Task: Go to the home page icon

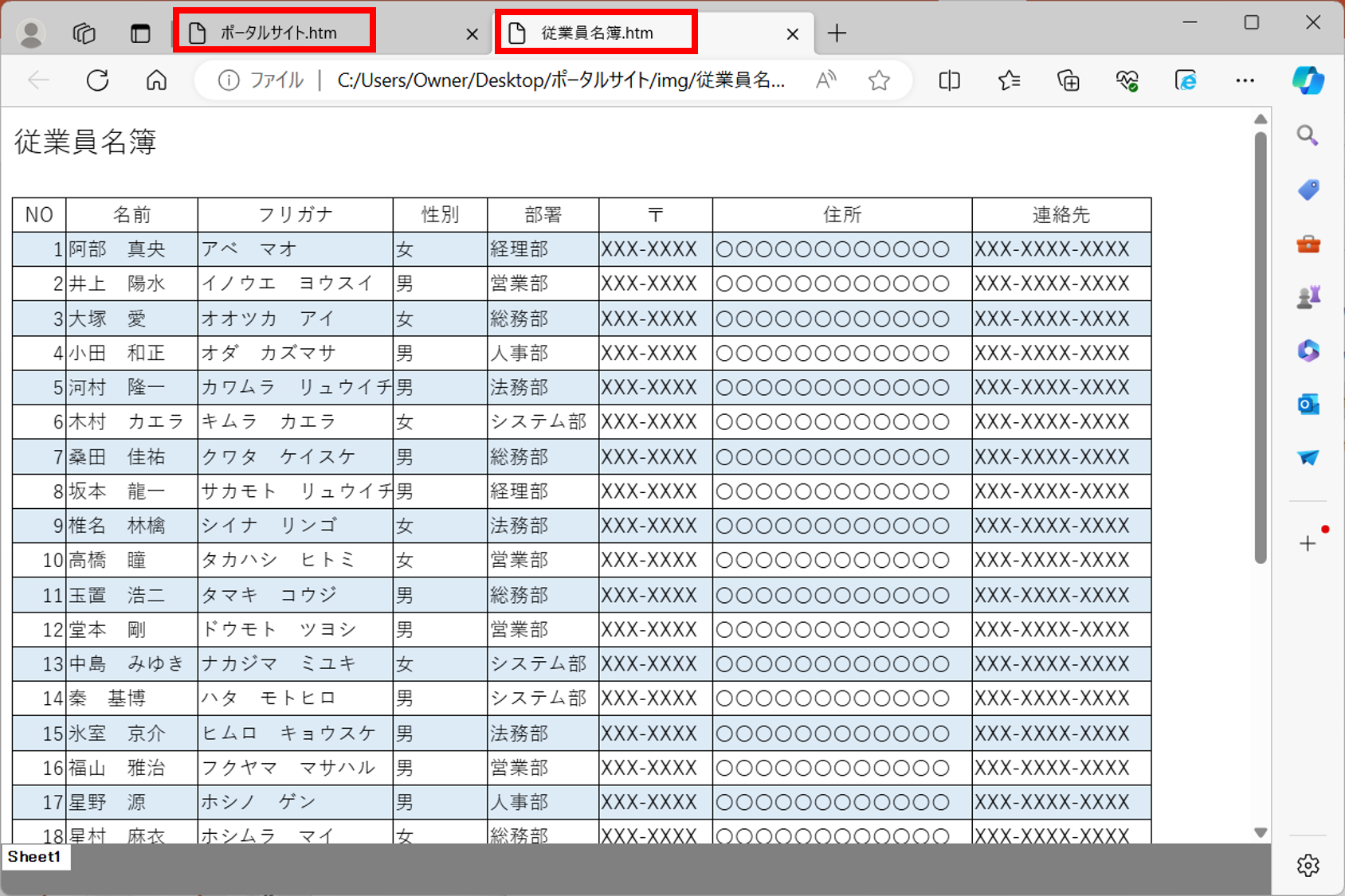Action: (156, 80)
